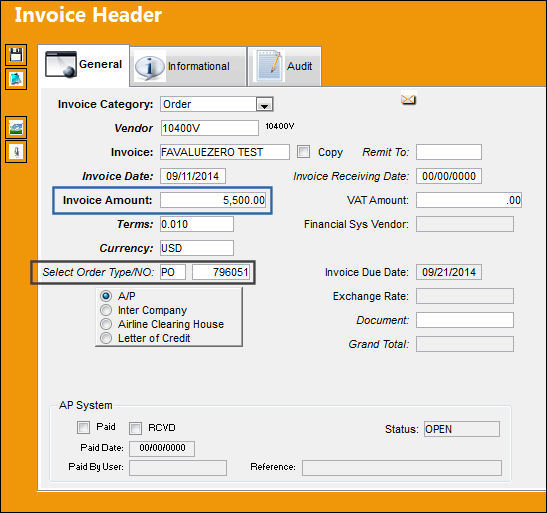Click the Terms label
The height and width of the screenshot is (513, 547).
(x=135, y=224)
